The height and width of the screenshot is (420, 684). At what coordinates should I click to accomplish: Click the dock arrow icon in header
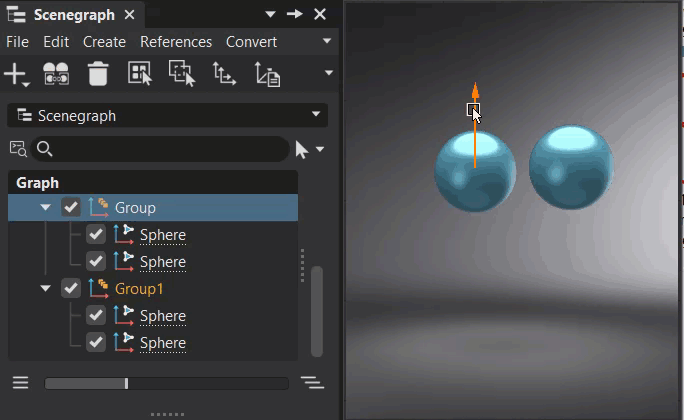point(294,14)
